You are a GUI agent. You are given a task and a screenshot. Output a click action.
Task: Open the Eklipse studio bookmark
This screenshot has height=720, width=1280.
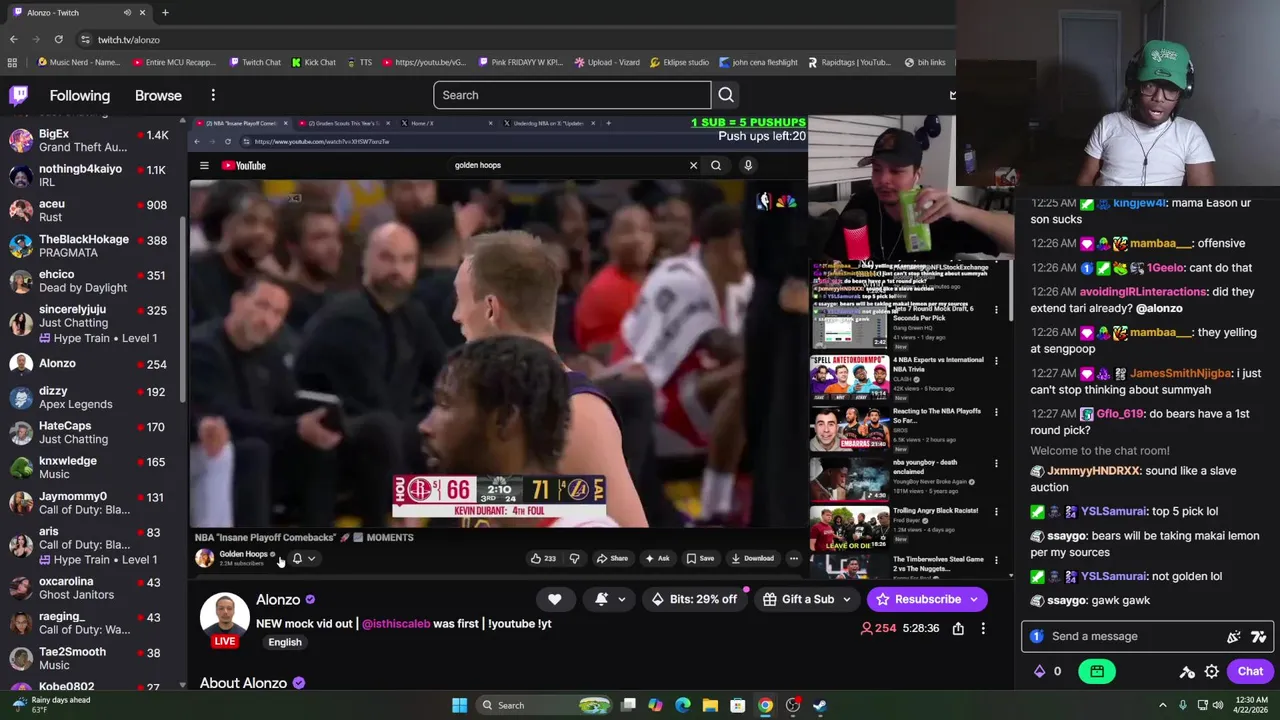point(680,62)
